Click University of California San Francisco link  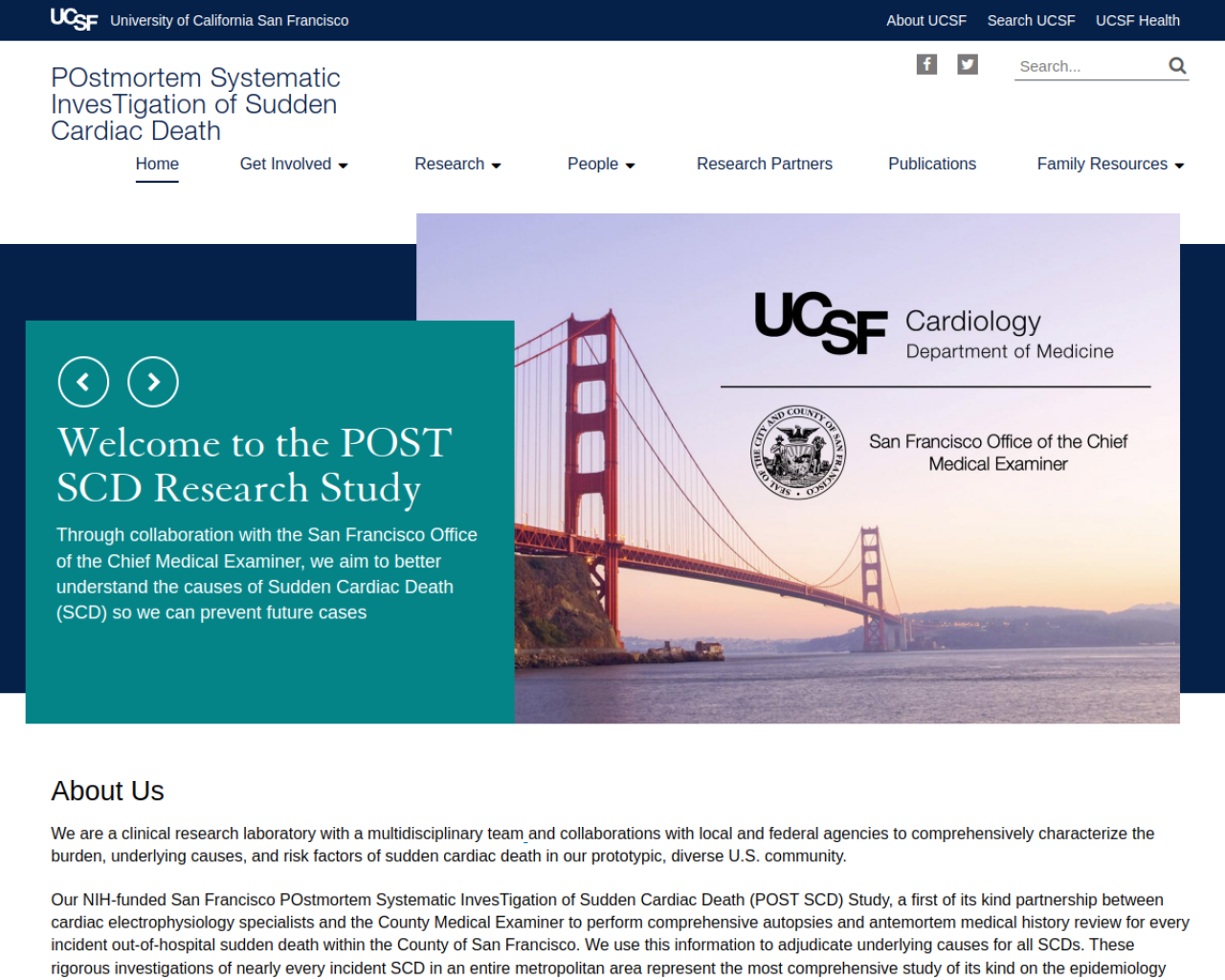(x=230, y=20)
